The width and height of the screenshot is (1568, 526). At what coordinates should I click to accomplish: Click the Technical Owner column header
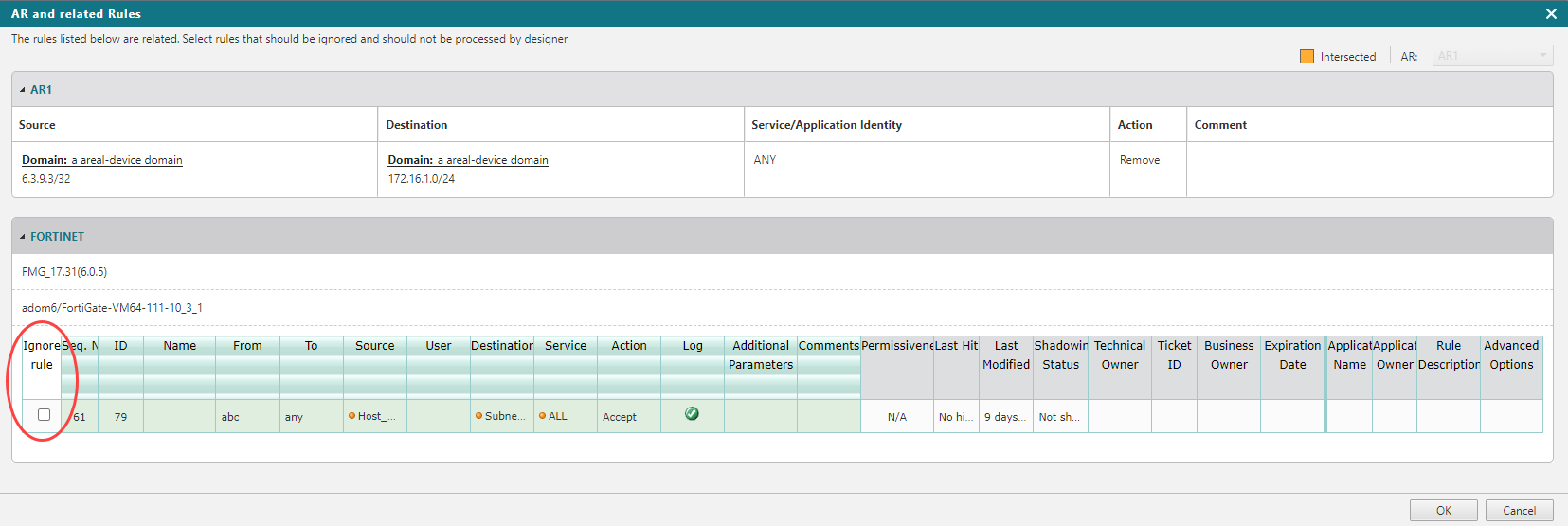pyautogui.click(x=1119, y=355)
